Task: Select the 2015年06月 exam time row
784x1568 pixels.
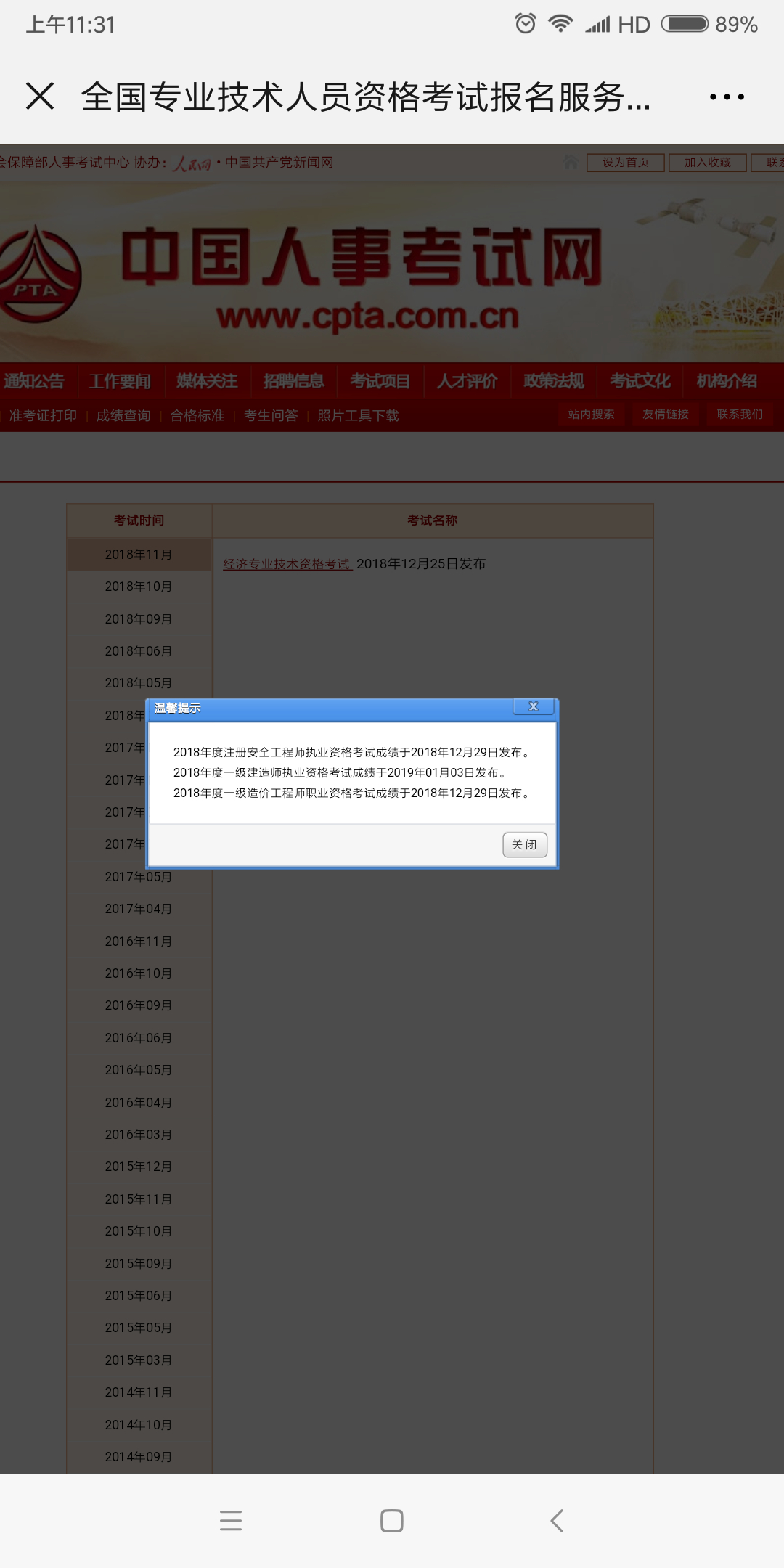Action: pyautogui.click(x=139, y=1296)
